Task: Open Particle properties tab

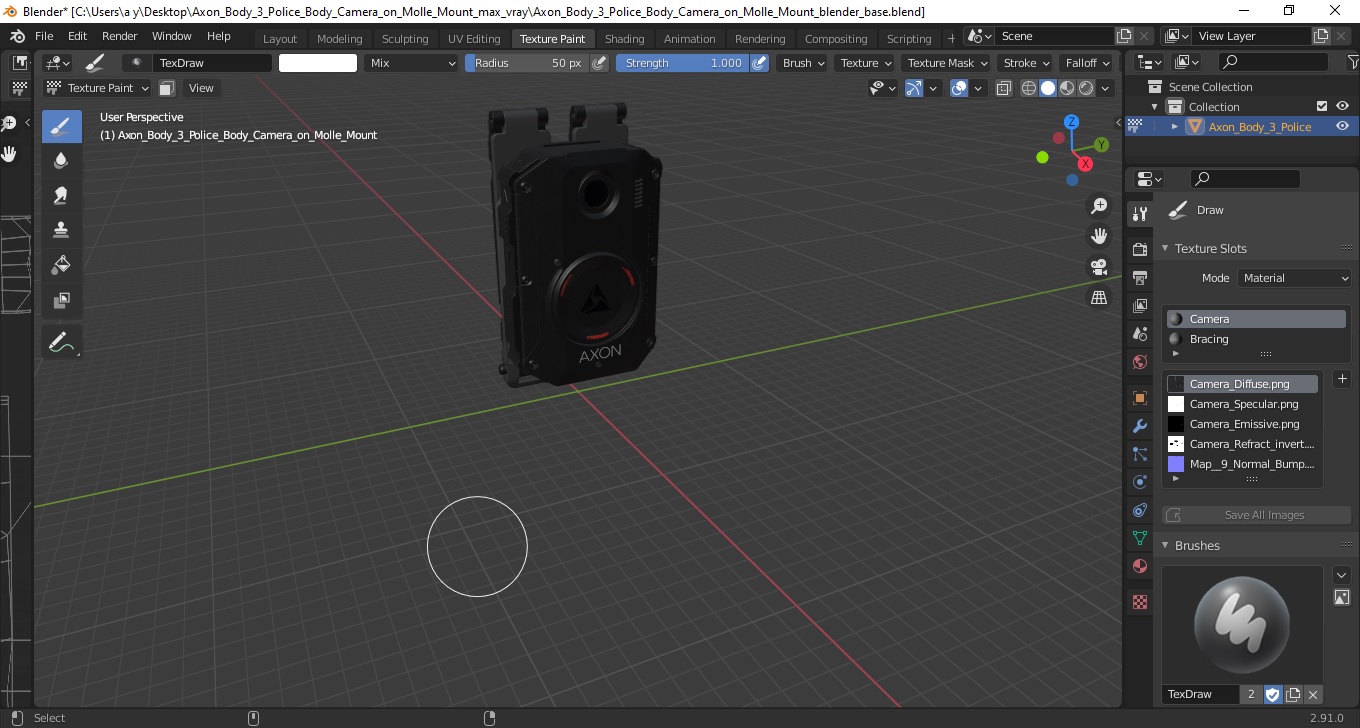Action: [x=1139, y=454]
